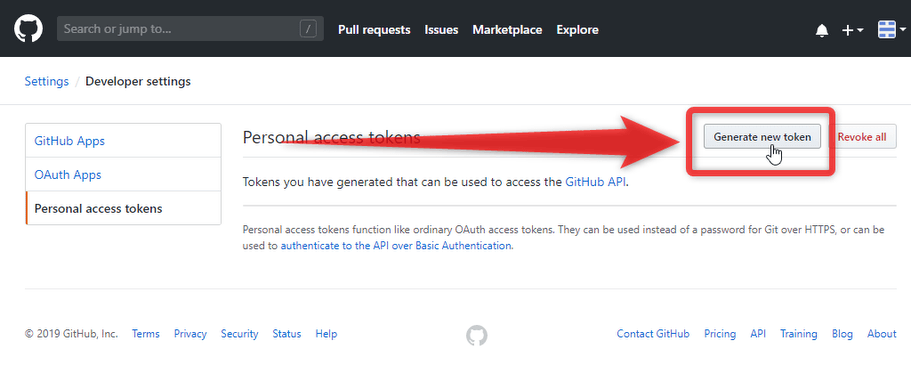Open the API footer link
This screenshot has height=365, width=911.
click(758, 334)
